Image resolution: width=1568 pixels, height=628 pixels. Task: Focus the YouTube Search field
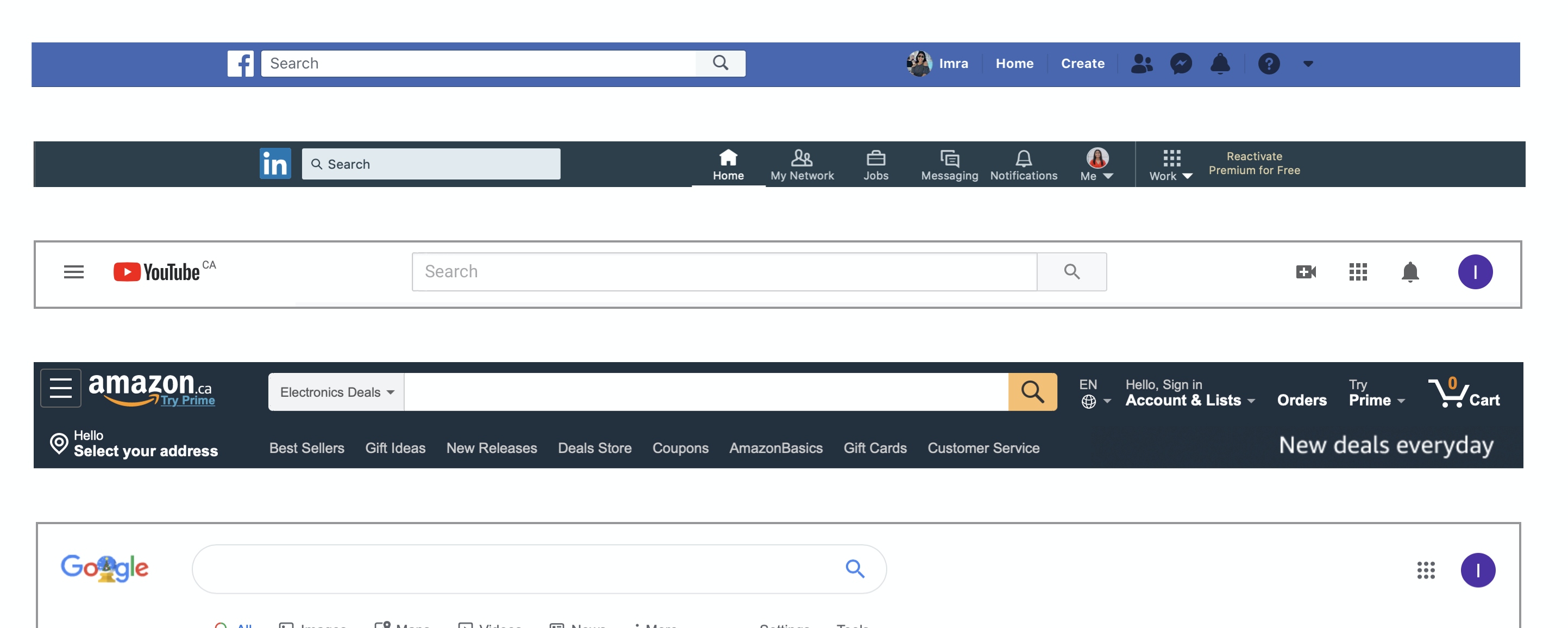724,272
